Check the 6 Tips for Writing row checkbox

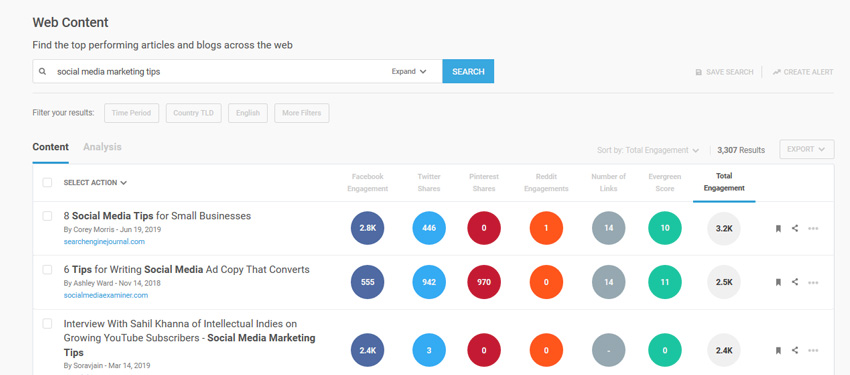[x=47, y=269]
